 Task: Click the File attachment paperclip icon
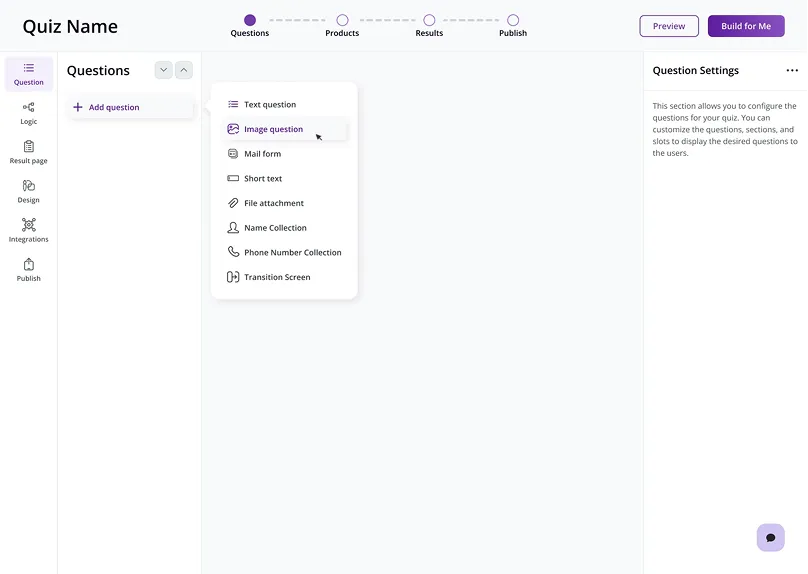(233, 203)
